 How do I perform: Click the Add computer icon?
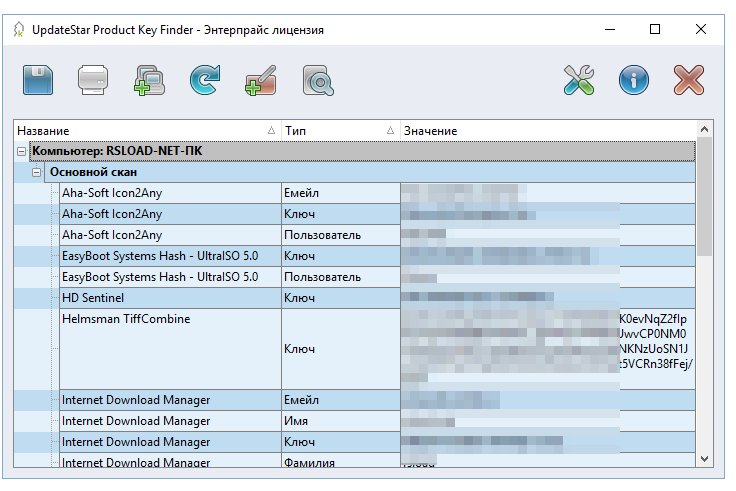[149, 80]
